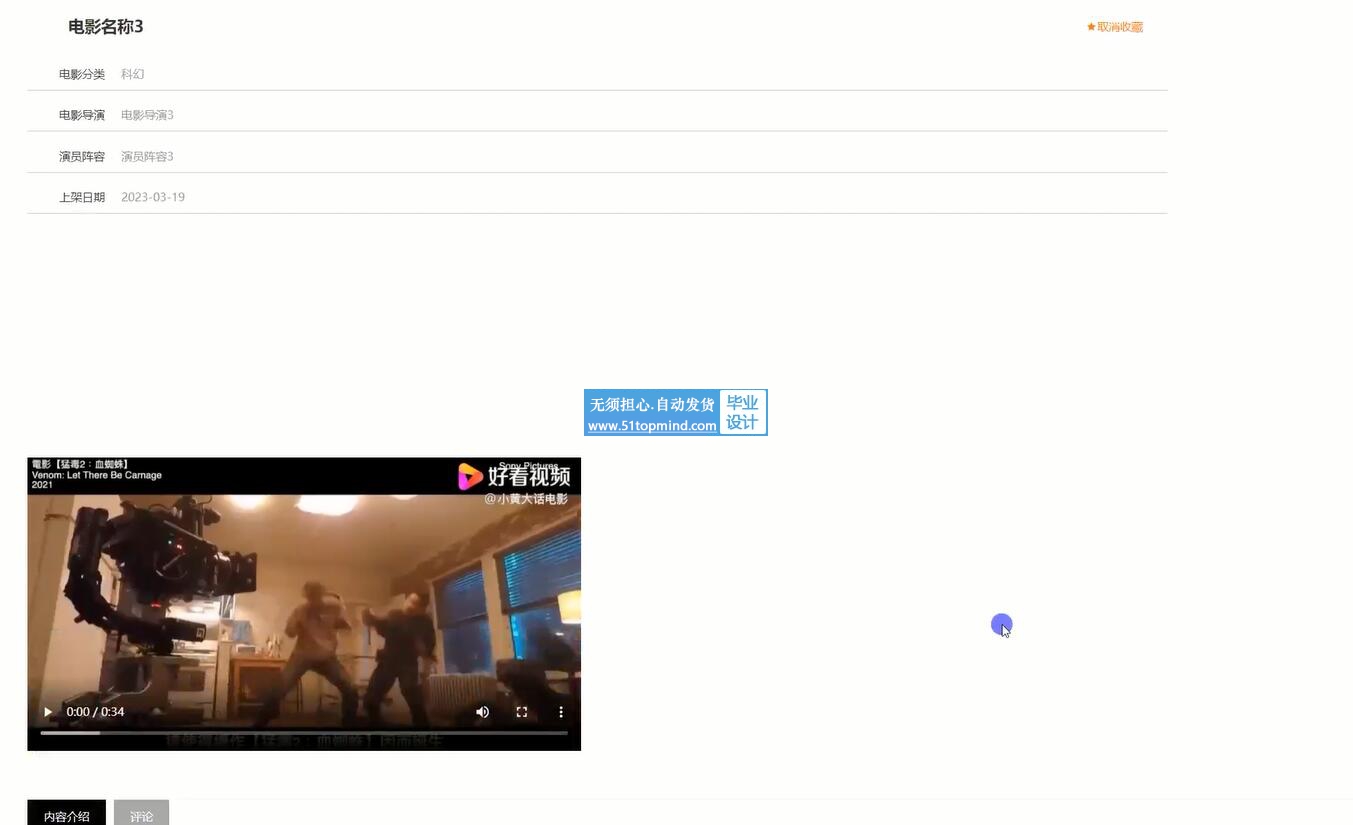The image size is (1353, 825).
Task: Click the 取消收藏 unfavorite link
Action: 1115,27
